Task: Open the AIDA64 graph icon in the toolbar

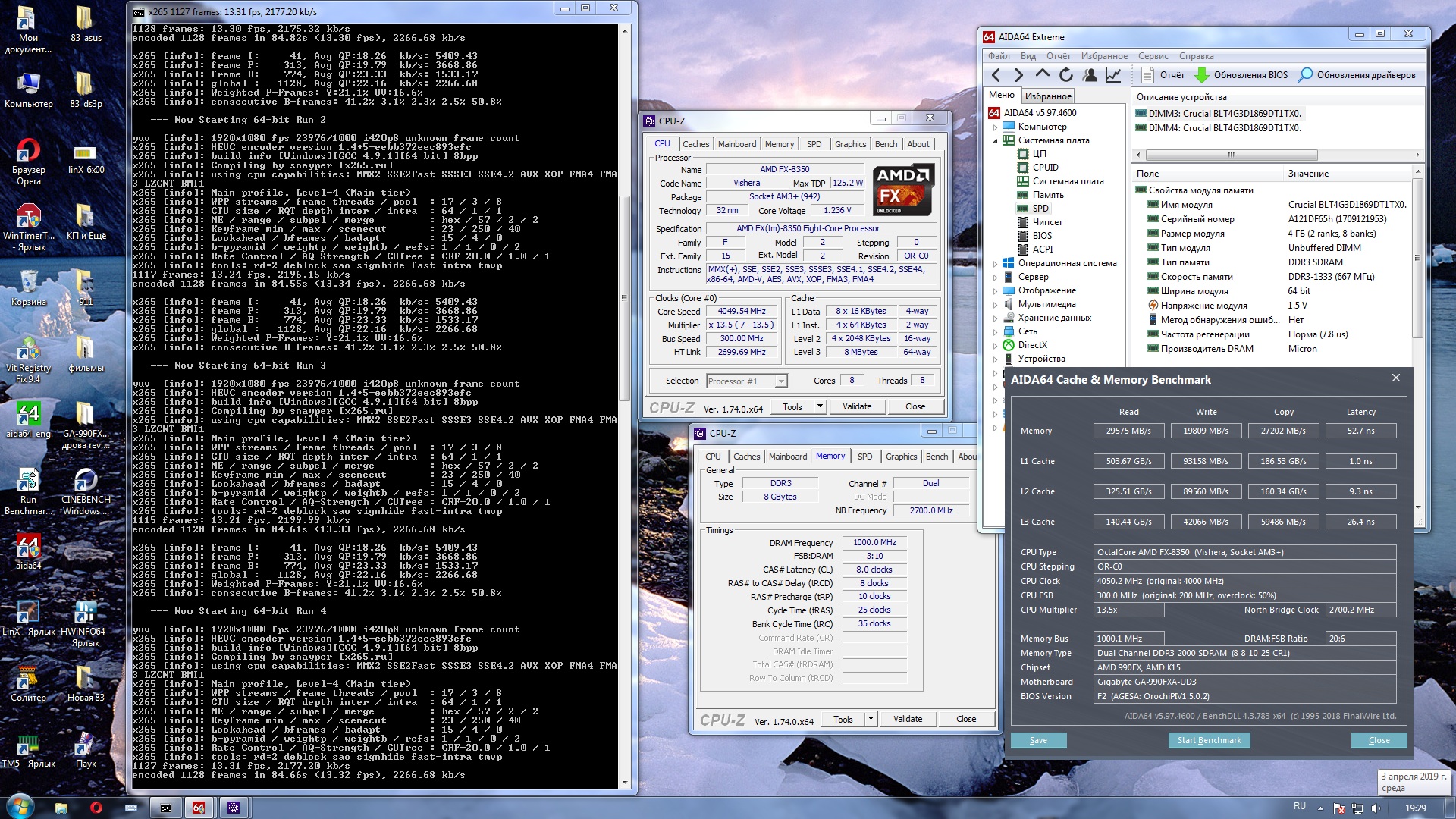Action: [x=1112, y=75]
